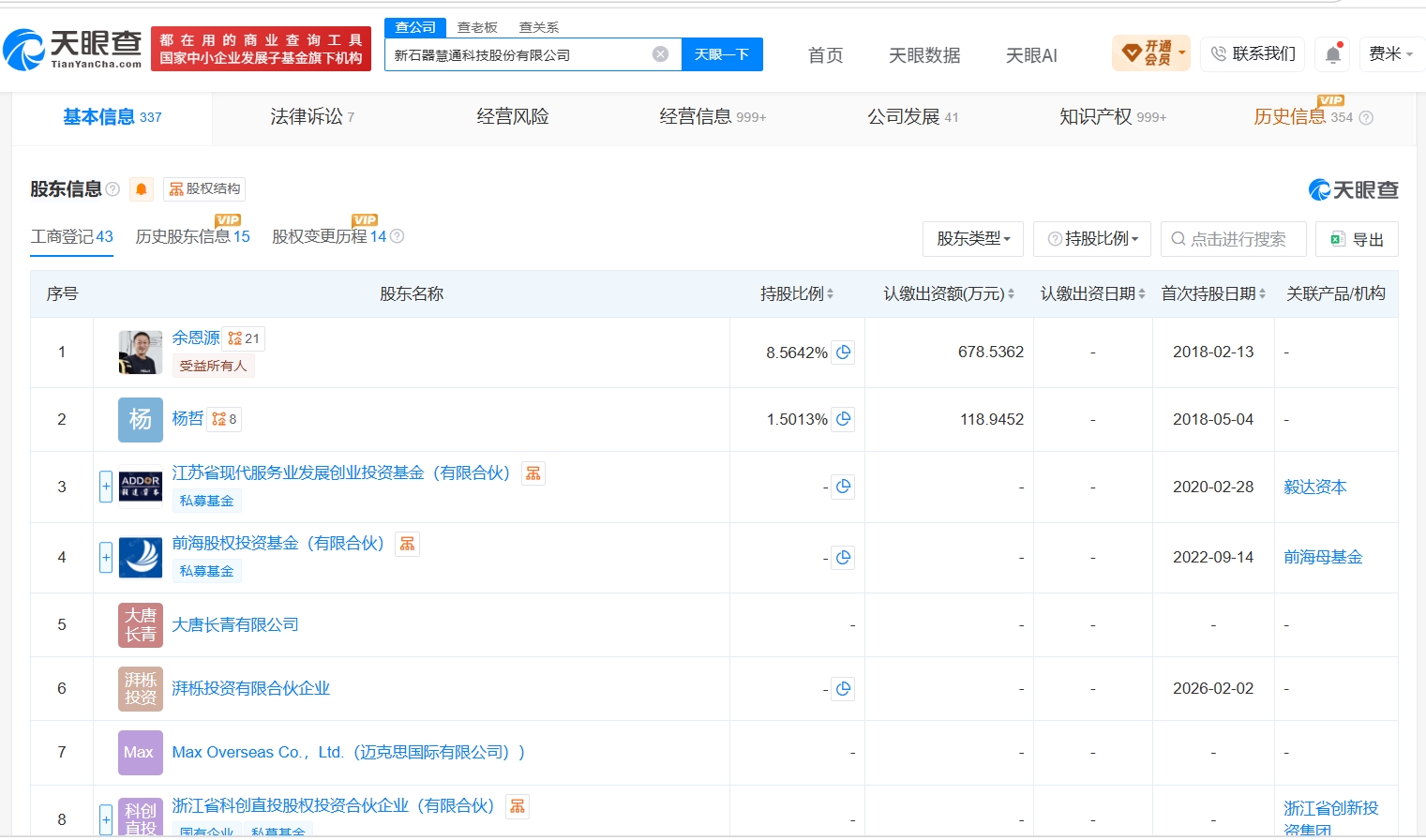Image resolution: width=1426 pixels, height=840 pixels.
Task: Switch to the 历史信息 tab
Action: (1303, 117)
